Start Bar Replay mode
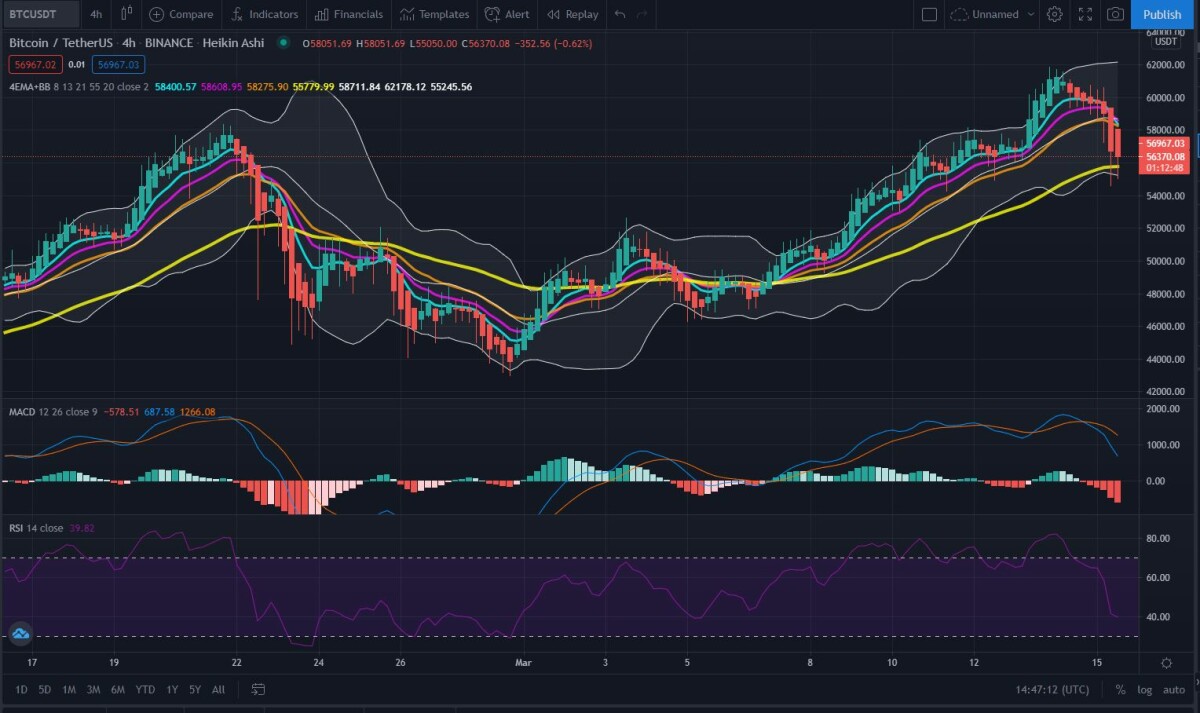This screenshot has height=713, width=1200. pos(571,14)
